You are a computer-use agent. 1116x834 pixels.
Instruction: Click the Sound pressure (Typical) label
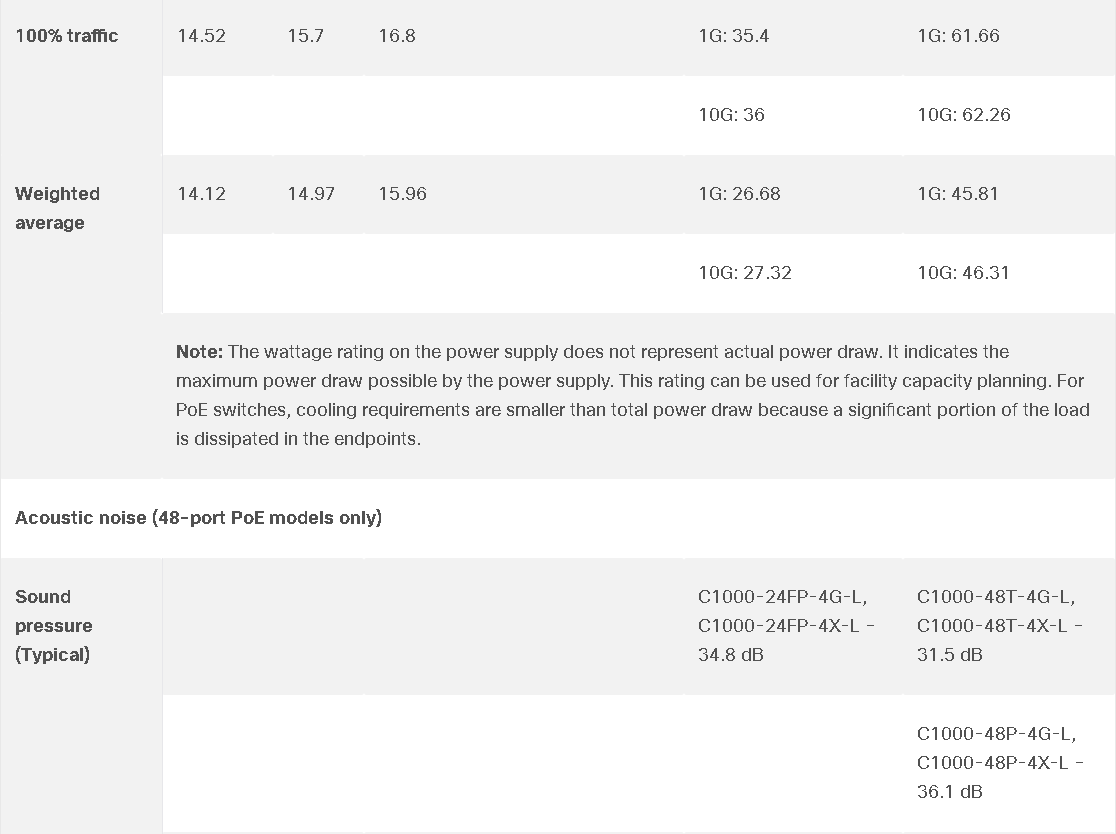[x=53, y=626]
